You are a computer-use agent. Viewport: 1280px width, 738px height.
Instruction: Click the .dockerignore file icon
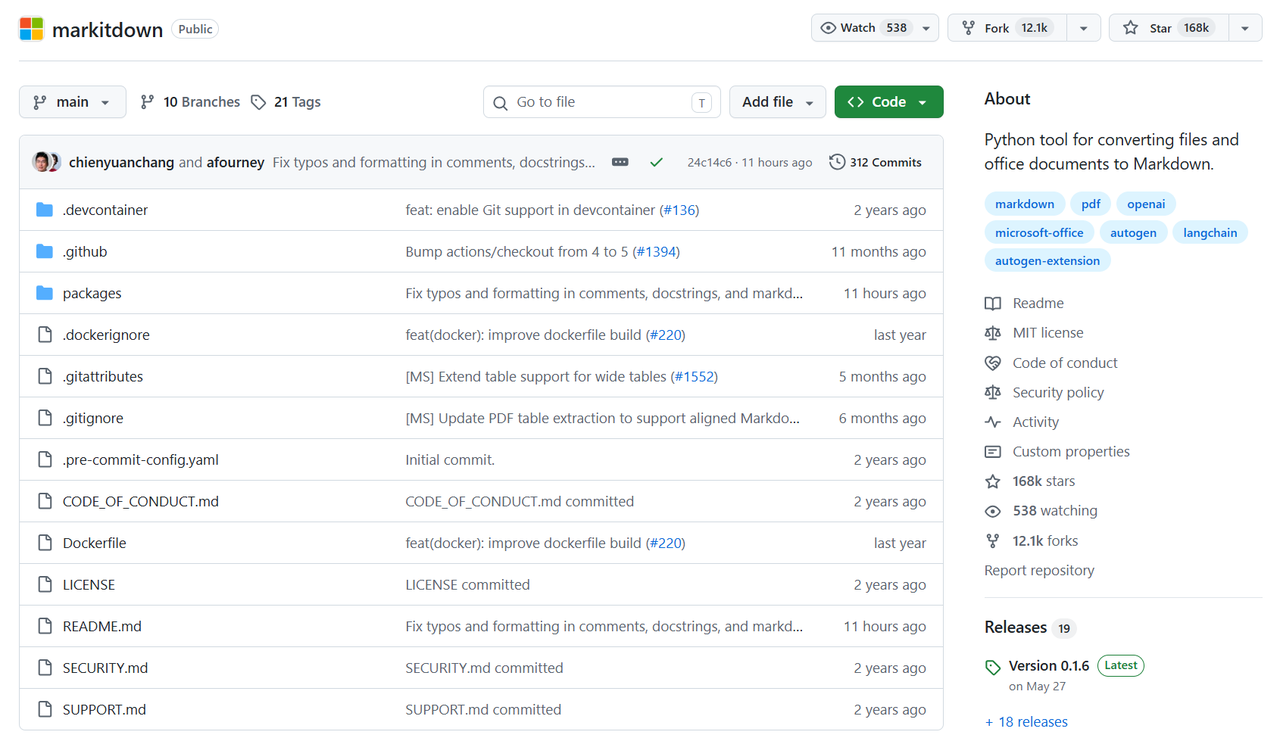[x=44, y=335]
